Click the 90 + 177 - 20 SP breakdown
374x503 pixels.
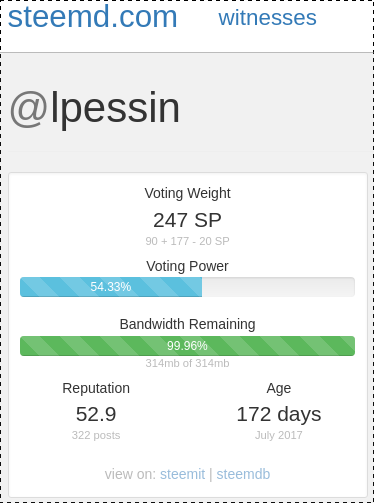click(x=187, y=241)
